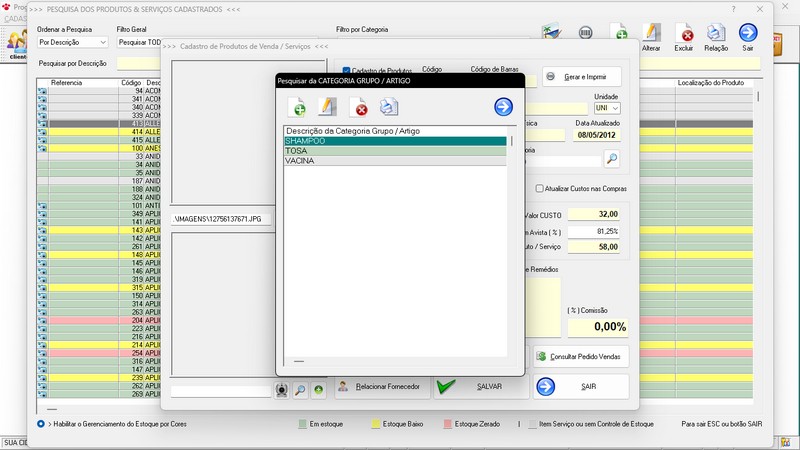Delete selected category with red X icon

point(359,107)
